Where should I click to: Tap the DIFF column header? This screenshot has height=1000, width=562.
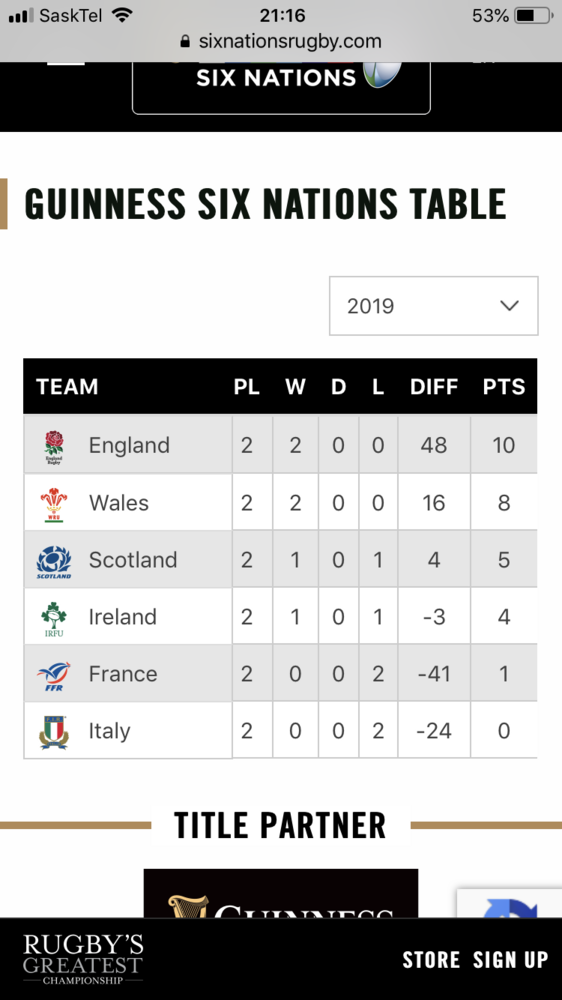click(x=434, y=386)
